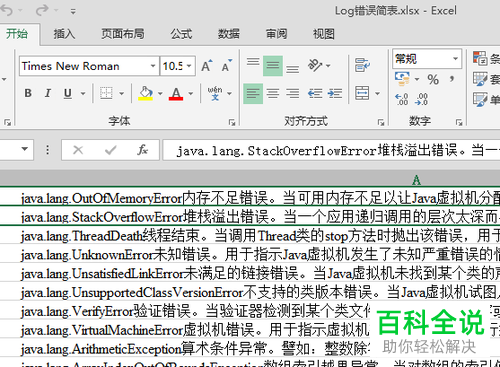Switch to the 公式 ribbon tab

(x=181, y=34)
